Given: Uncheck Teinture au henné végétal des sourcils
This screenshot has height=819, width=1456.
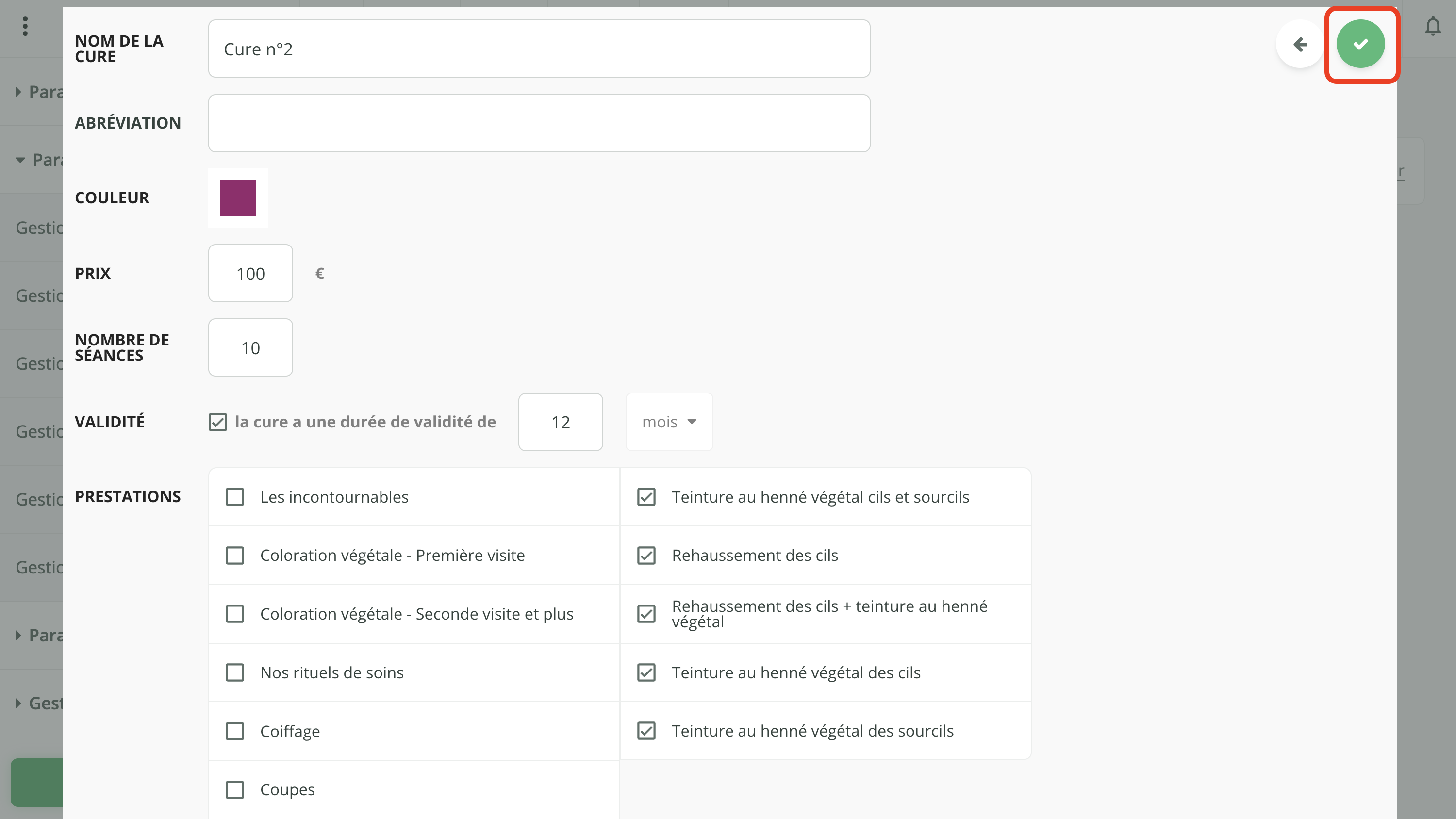Looking at the screenshot, I should coord(646,731).
